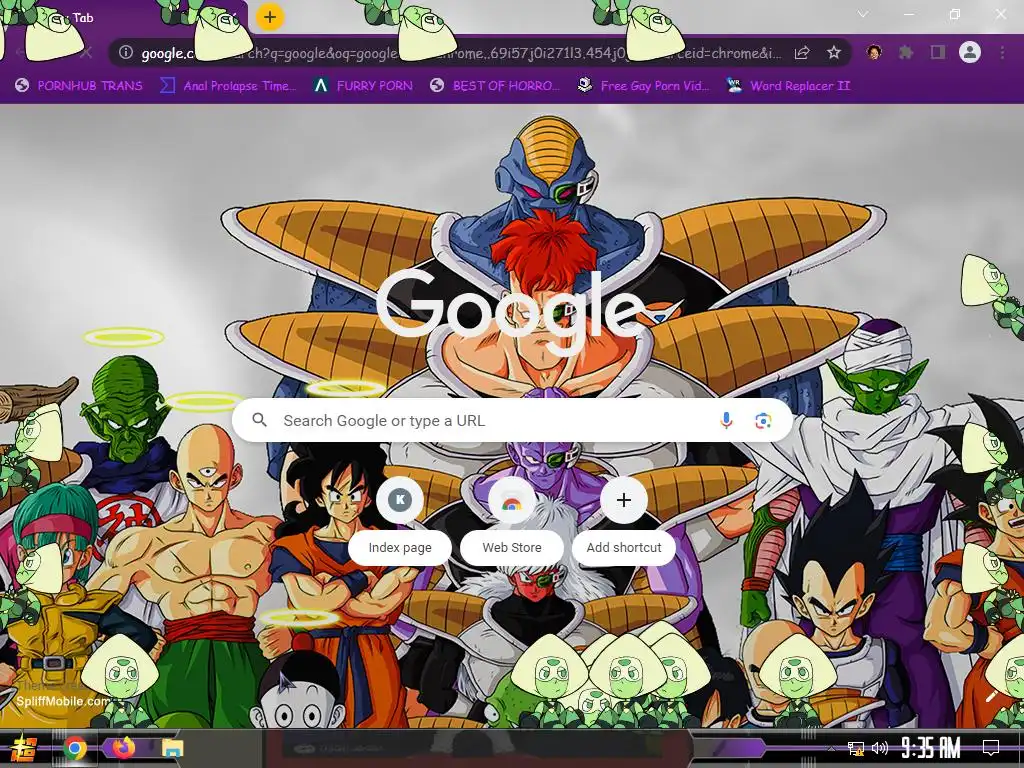Open the volume control in the system tray
The image size is (1024, 768).
click(x=880, y=748)
